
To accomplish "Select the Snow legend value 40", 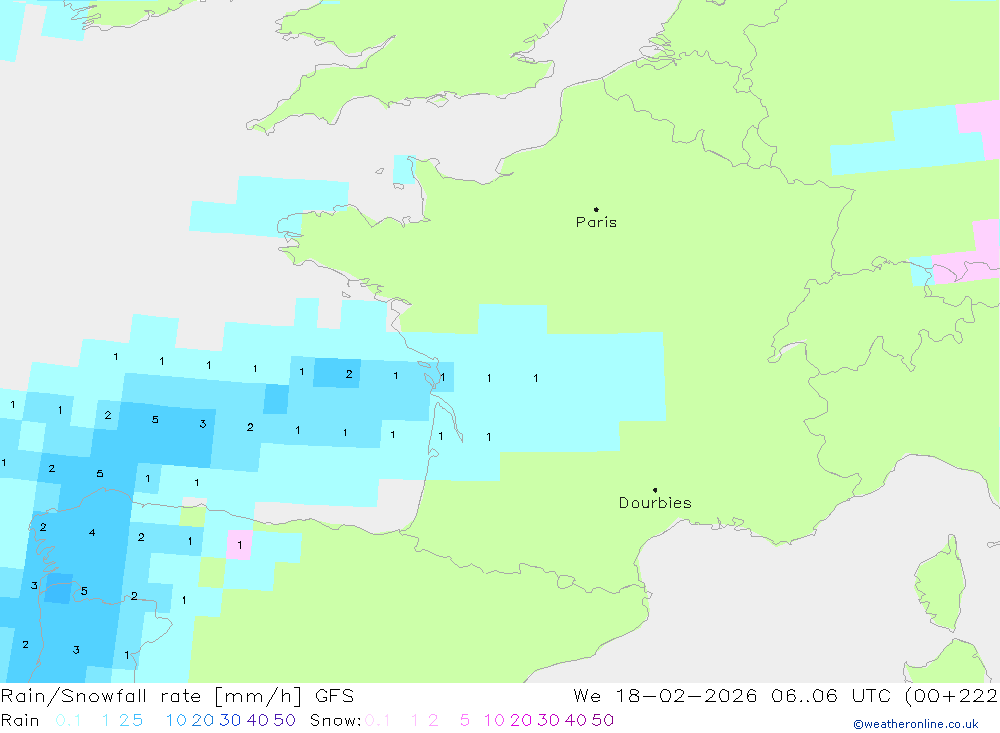I will [576, 720].
